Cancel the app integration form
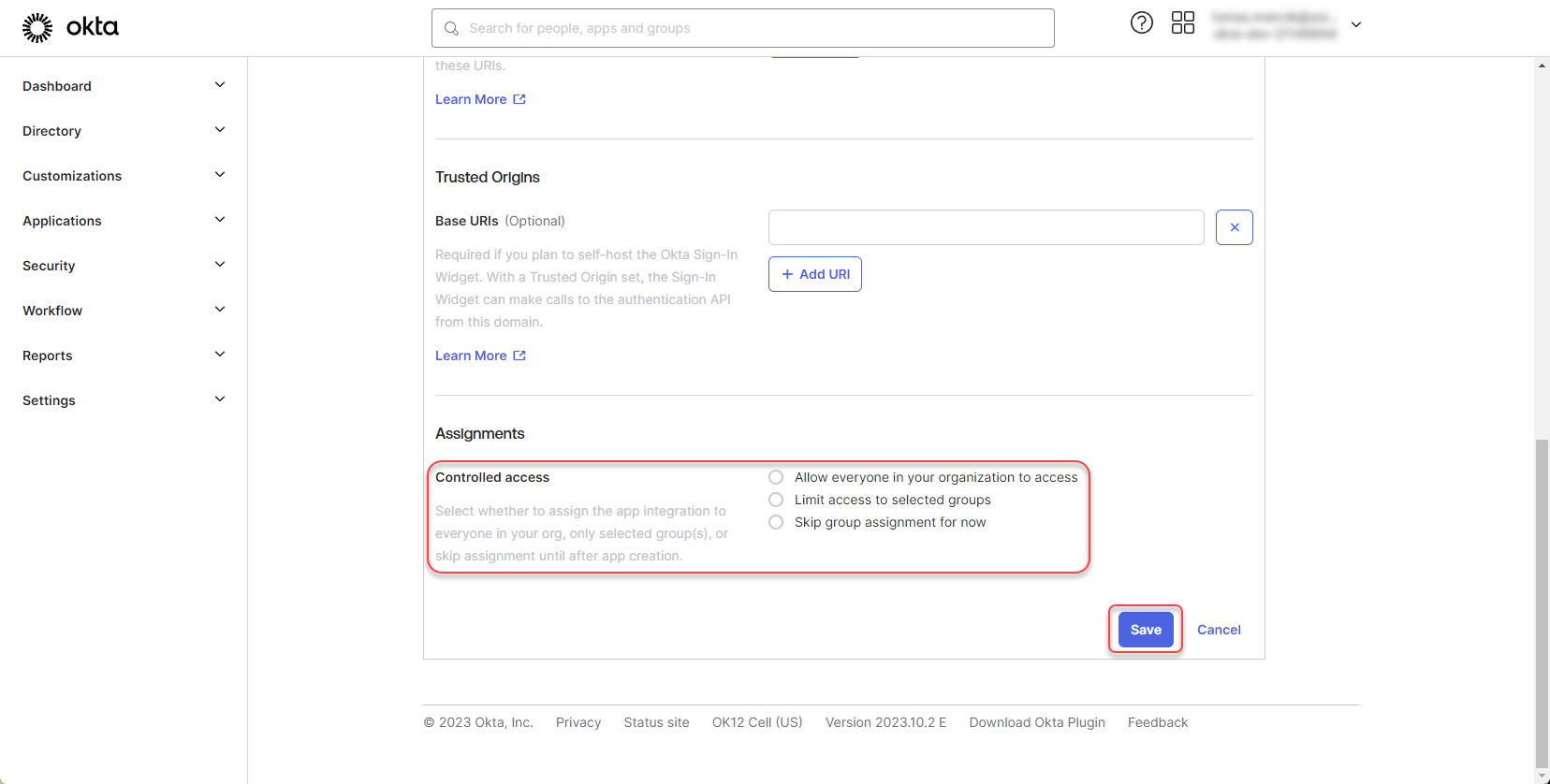The image size is (1550, 784). [1219, 630]
